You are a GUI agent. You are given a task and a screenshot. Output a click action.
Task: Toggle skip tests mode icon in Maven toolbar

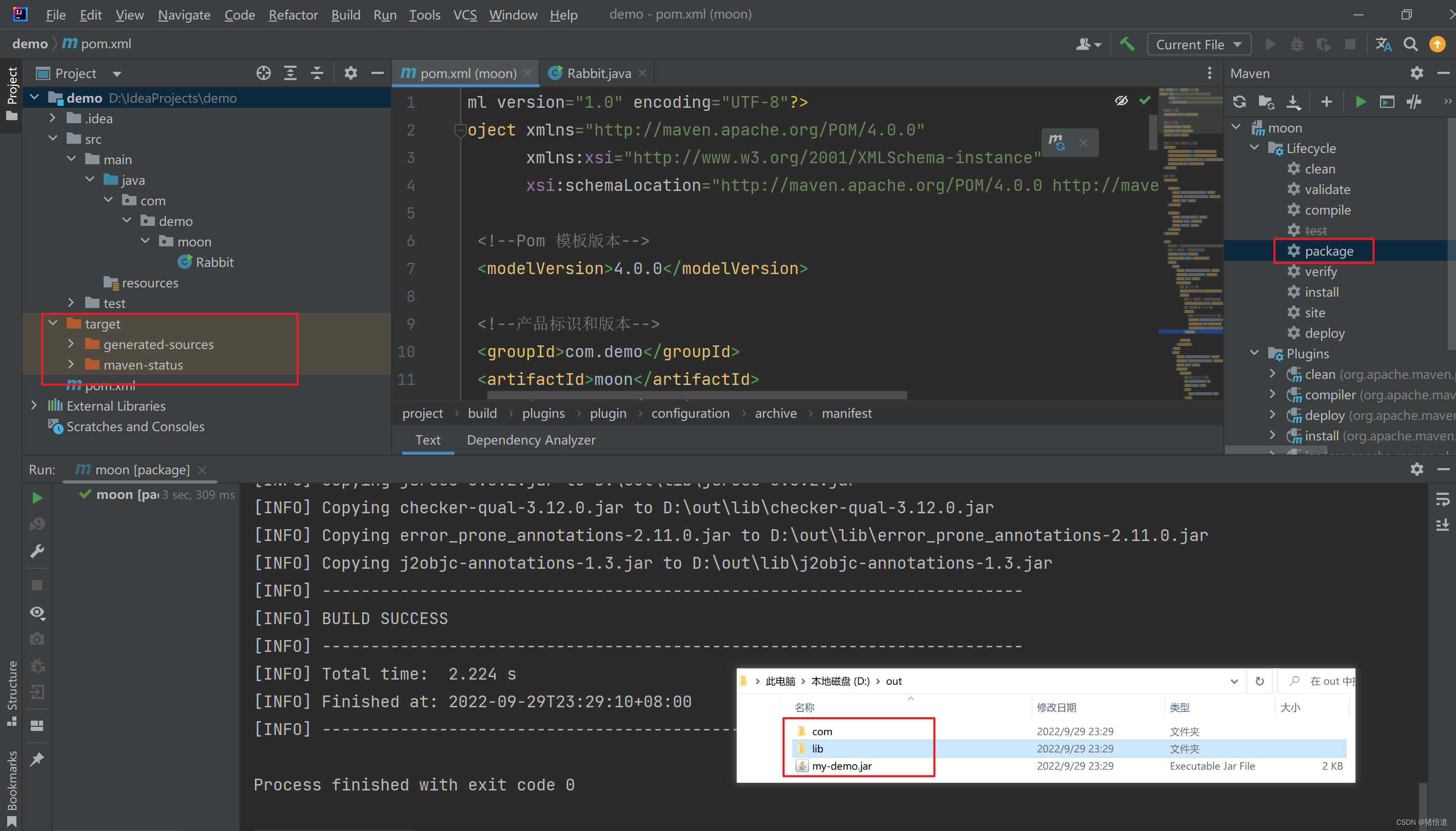point(1414,102)
